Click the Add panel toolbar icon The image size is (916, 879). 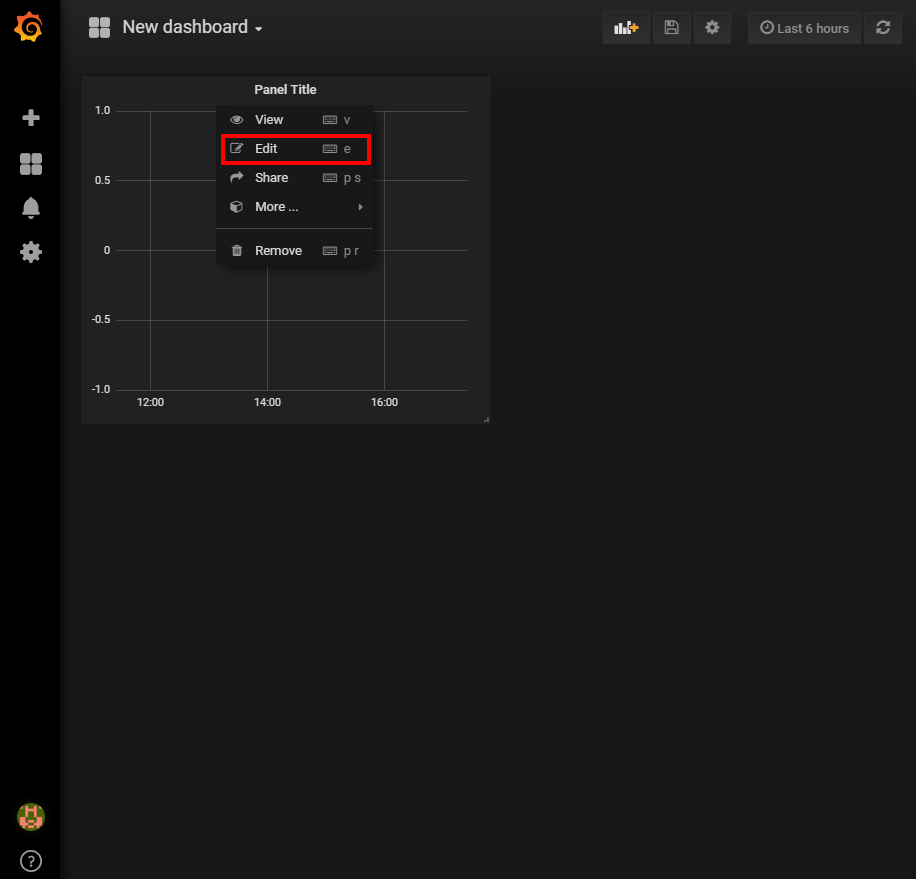coord(625,27)
